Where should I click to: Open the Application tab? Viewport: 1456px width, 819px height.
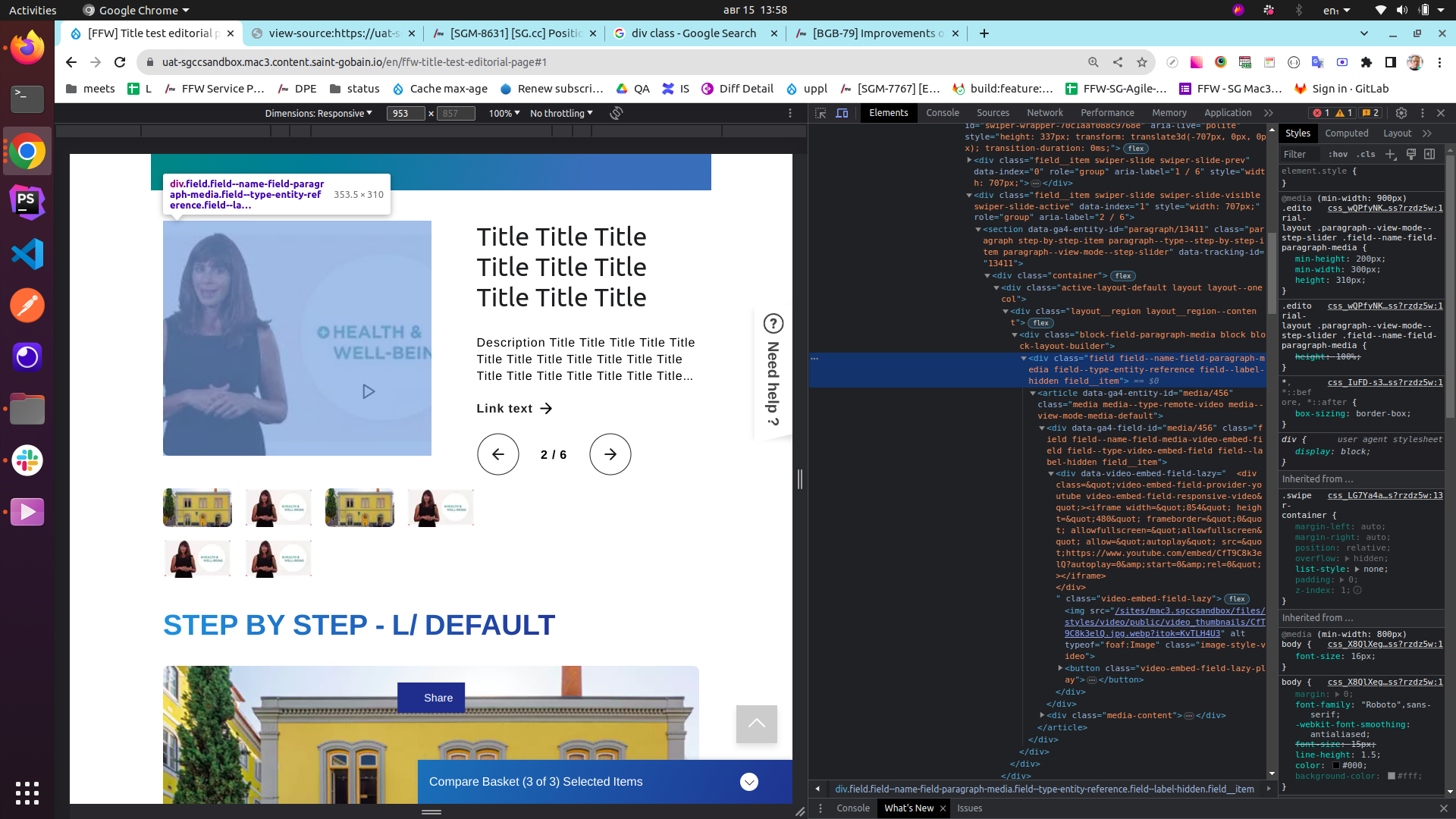(x=1228, y=113)
